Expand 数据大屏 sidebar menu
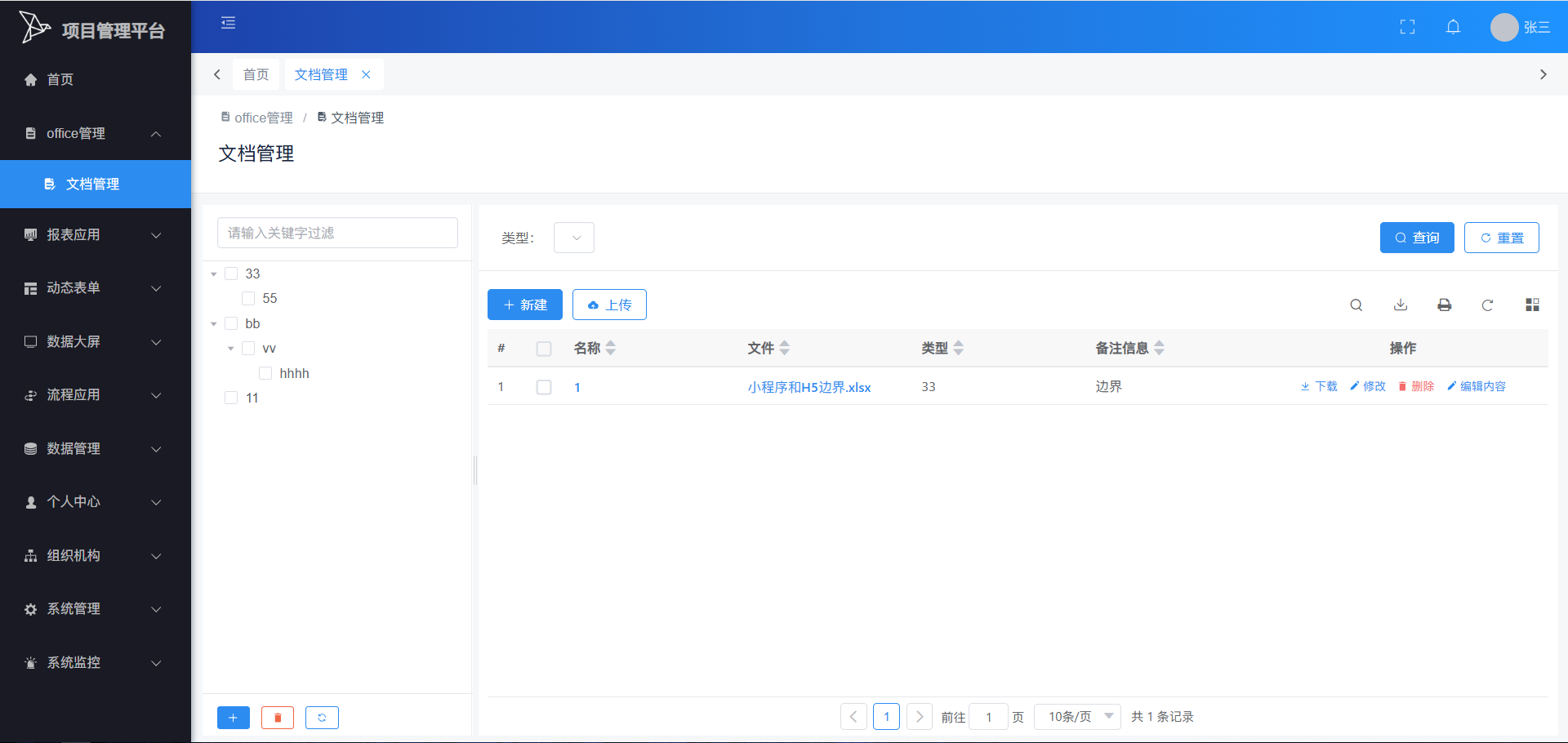 pyautogui.click(x=96, y=341)
